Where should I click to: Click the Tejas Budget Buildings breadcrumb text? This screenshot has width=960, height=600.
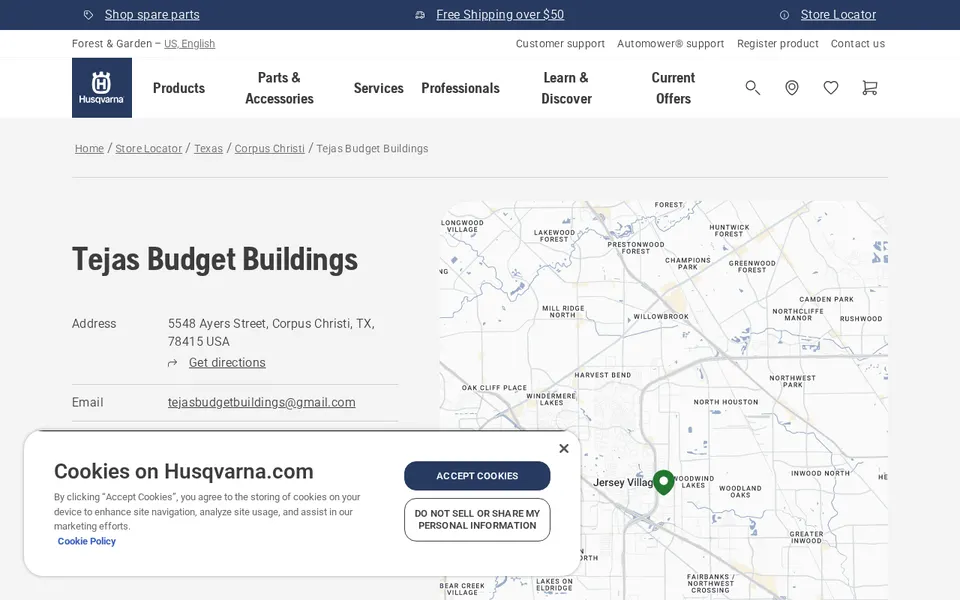coord(372,149)
